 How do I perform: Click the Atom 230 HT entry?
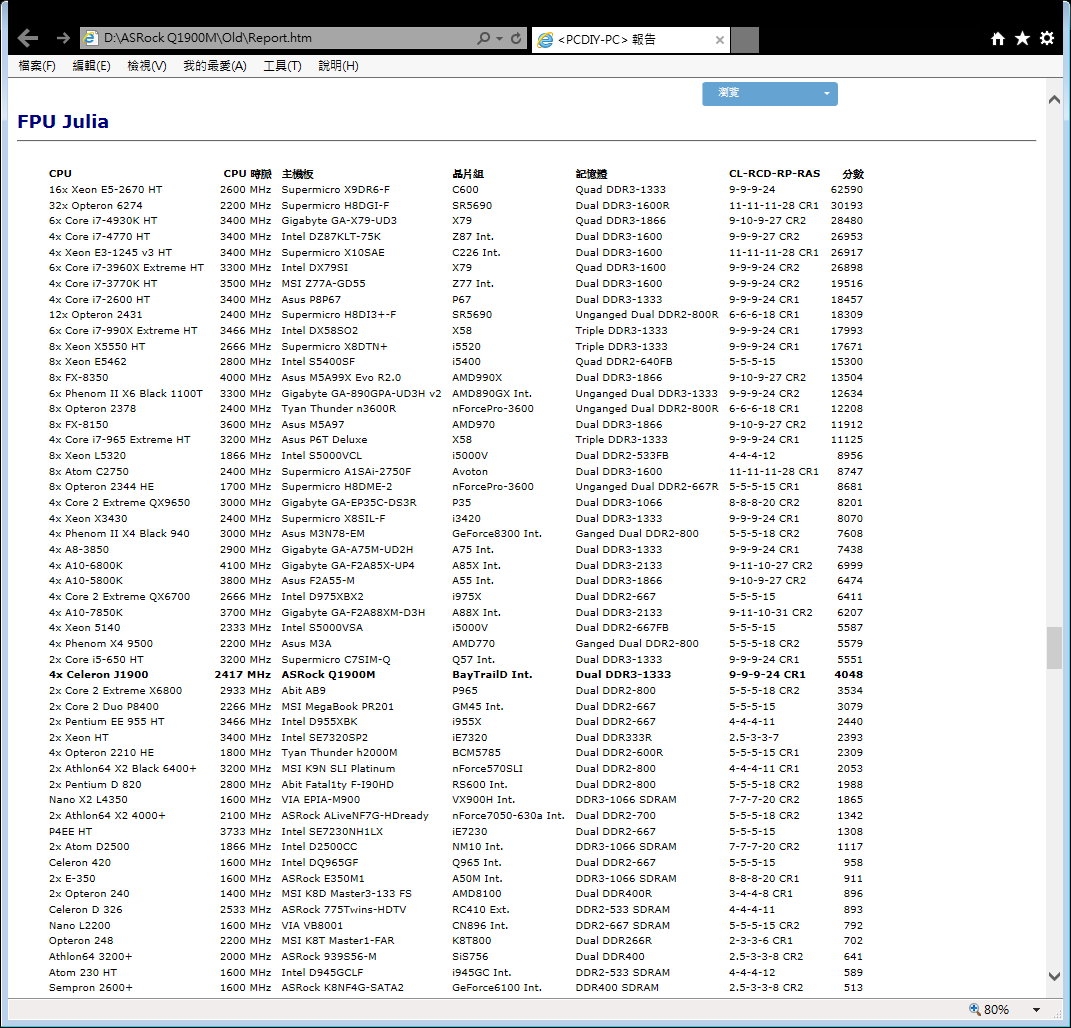[83, 972]
